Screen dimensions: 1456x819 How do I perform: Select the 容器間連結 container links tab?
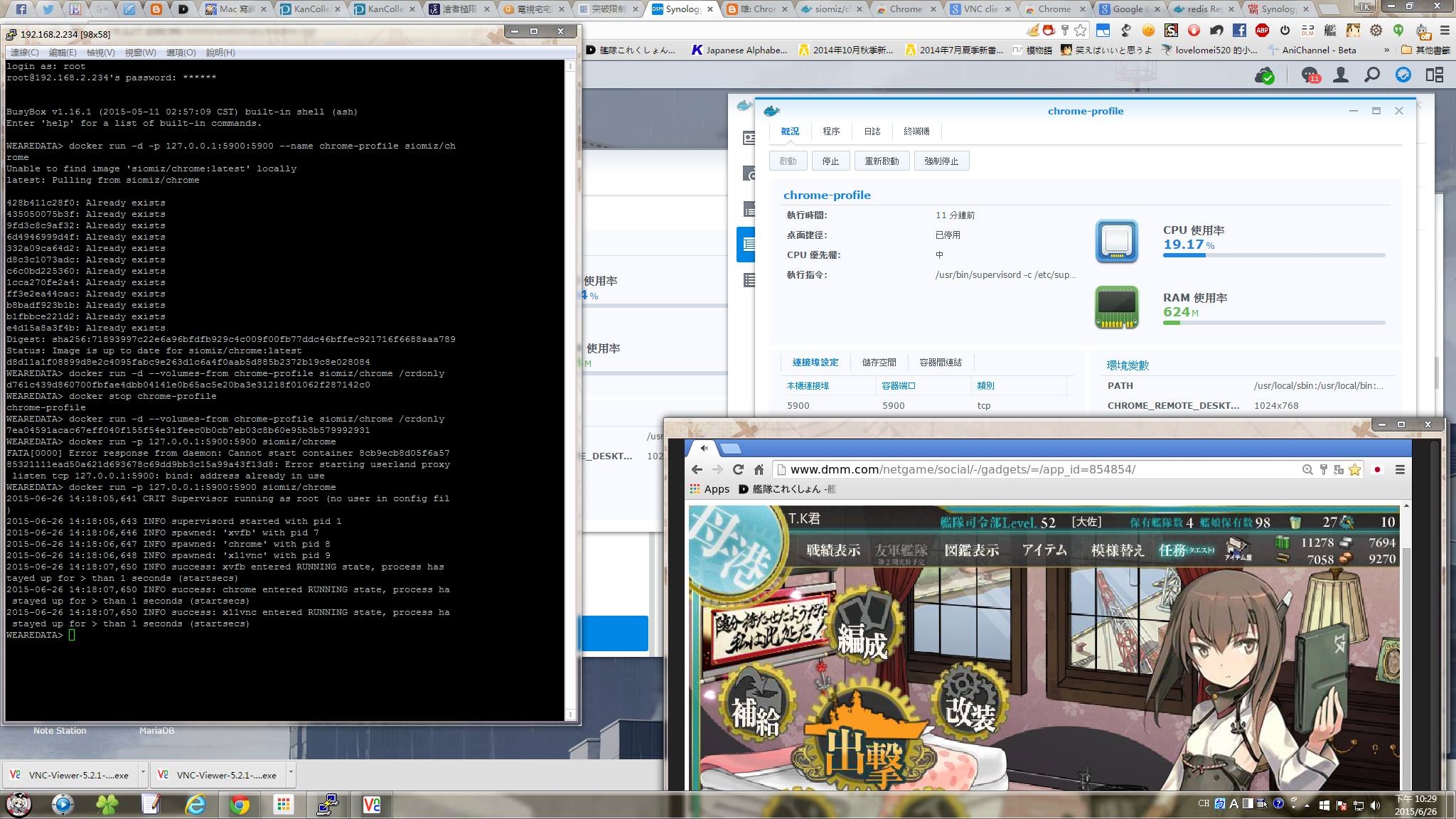(941, 363)
